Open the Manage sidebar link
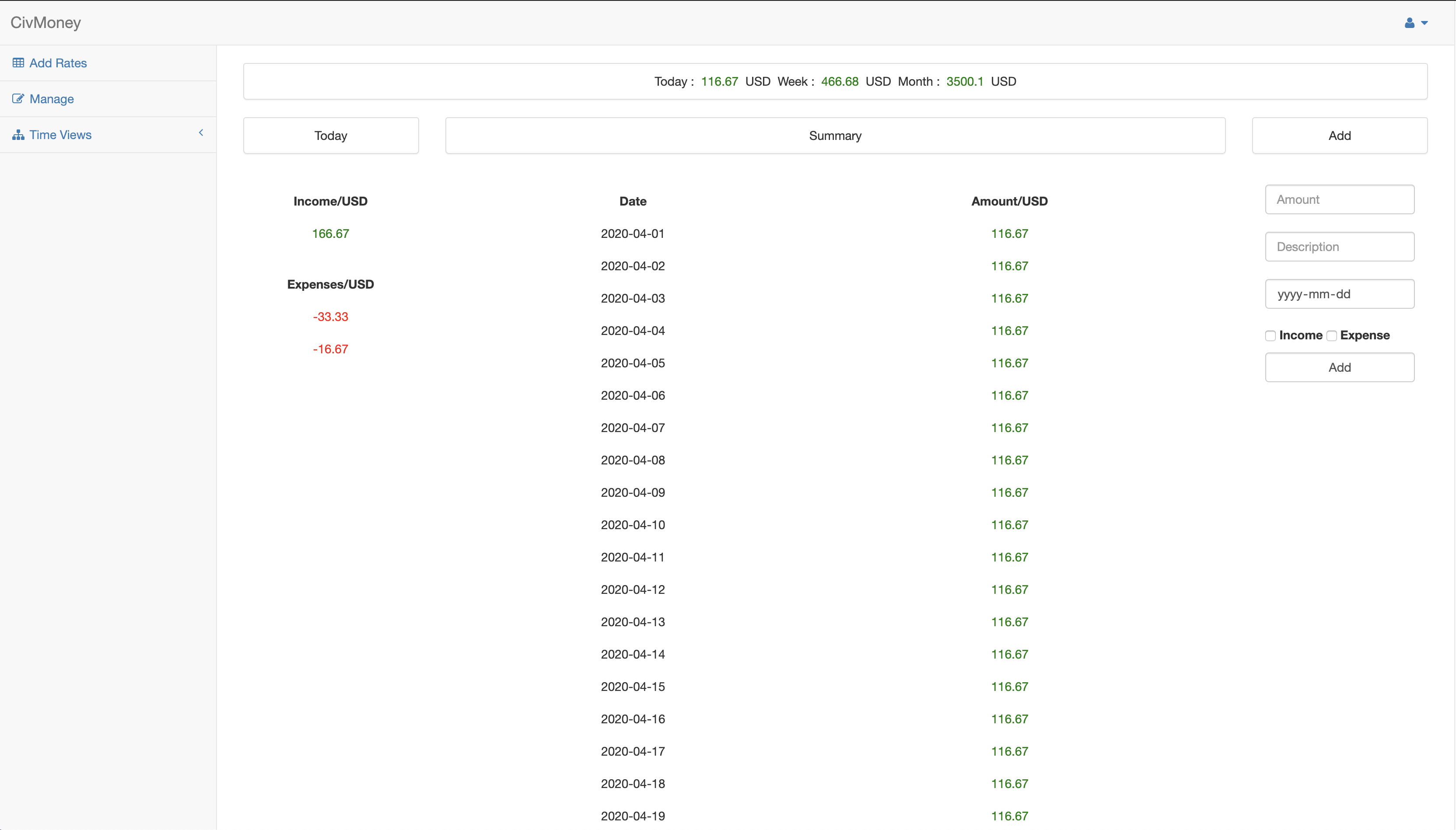The image size is (1456, 830). [x=51, y=99]
